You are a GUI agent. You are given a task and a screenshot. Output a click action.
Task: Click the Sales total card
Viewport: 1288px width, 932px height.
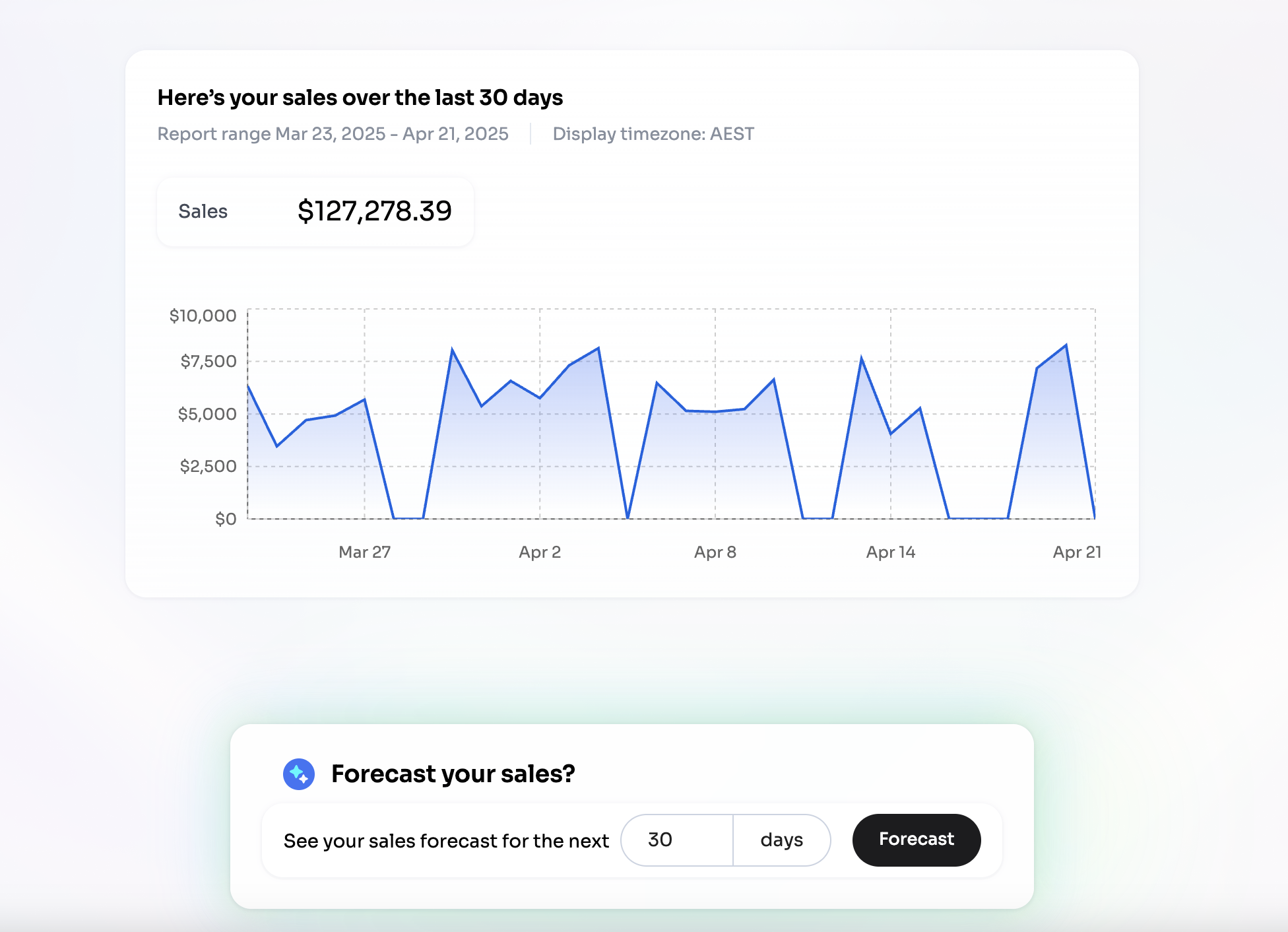point(315,212)
